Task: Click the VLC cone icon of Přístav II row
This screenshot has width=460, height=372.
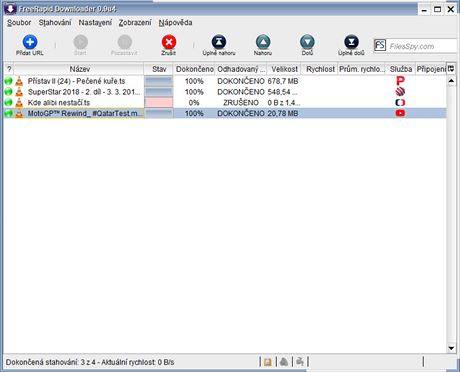Action: coord(20,81)
